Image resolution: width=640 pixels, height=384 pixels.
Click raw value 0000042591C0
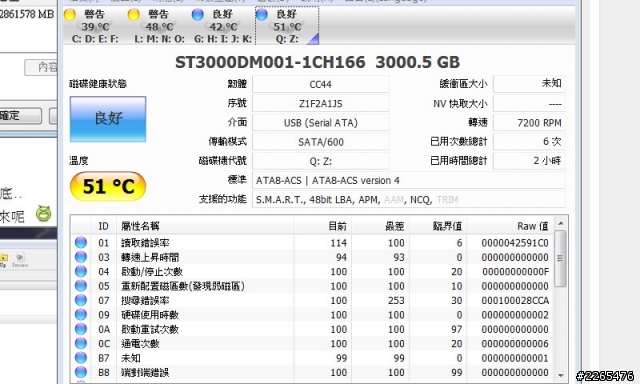pyautogui.click(x=515, y=243)
